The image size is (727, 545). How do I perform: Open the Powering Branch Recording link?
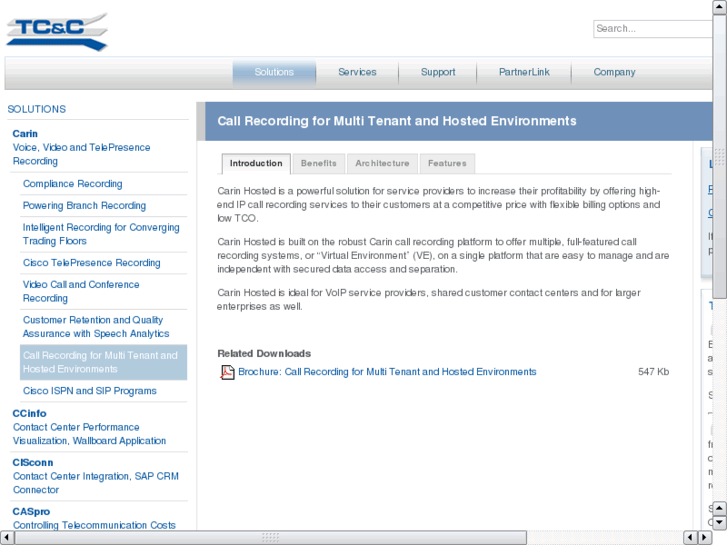click(84, 206)
